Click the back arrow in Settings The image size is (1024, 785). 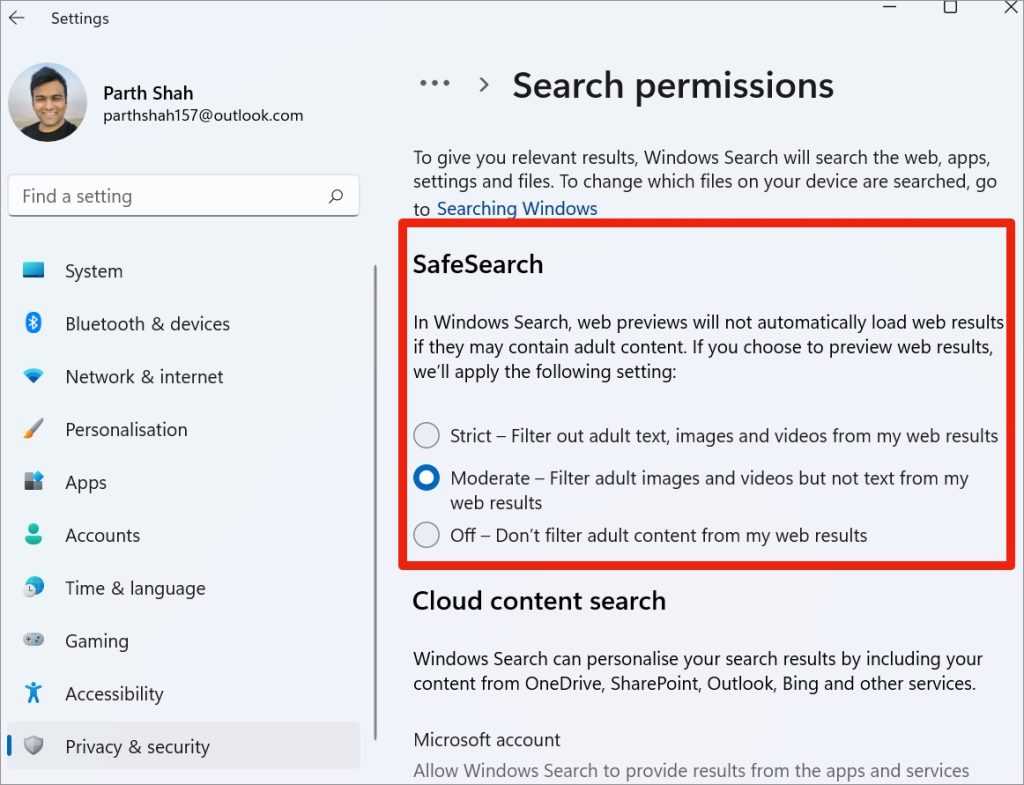(x=16, y=18)
